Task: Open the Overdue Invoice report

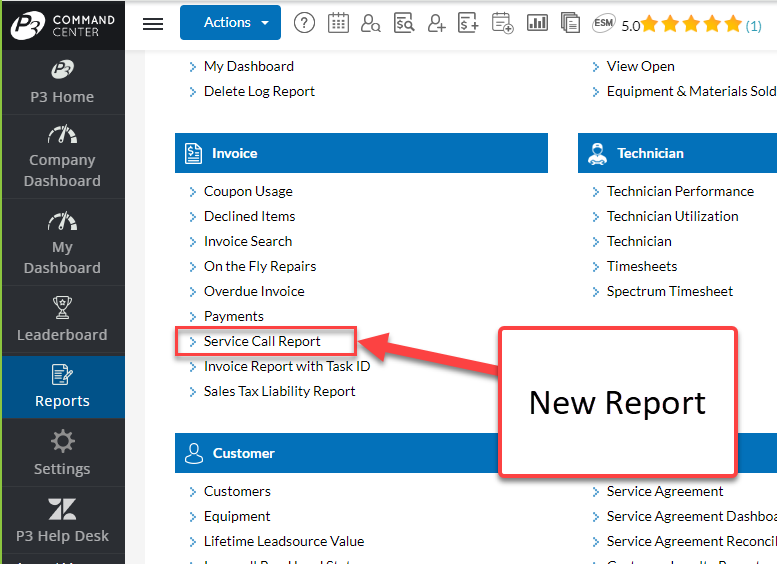Action: pyautogui.click(x=254, y=291)
